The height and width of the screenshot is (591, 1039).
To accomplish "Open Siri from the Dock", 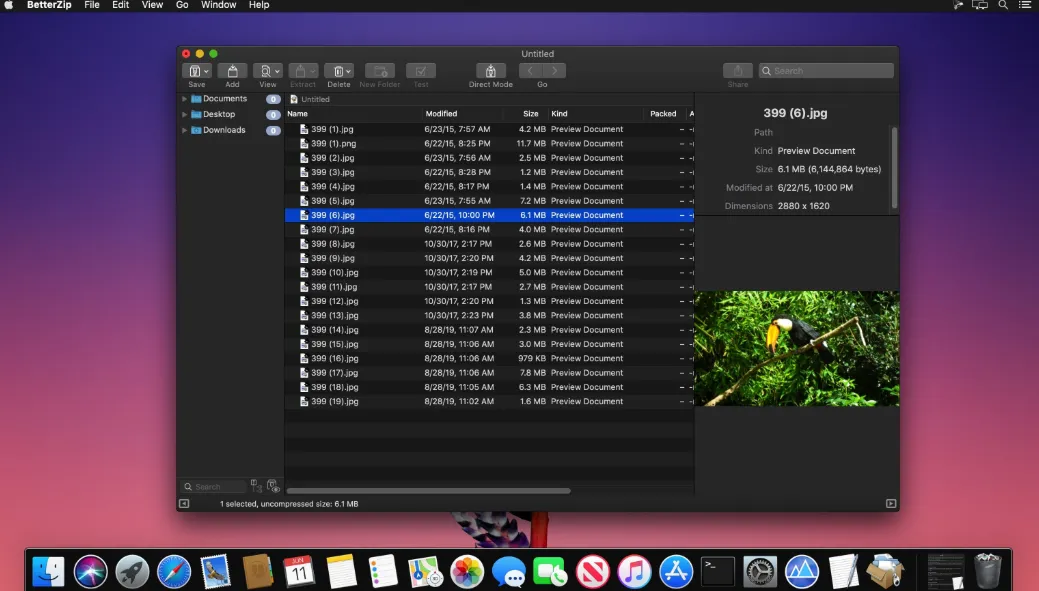I will click(x=90, y=571).
